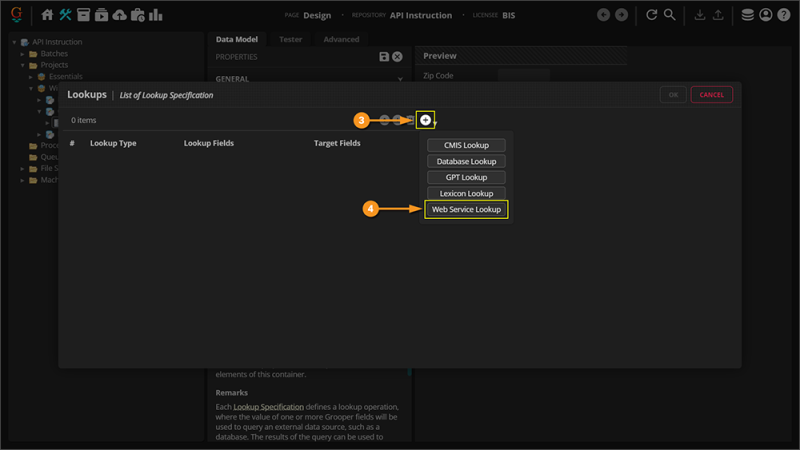Select GPT Lookup from the list
This screenshot has height=450, width=800.
tap(466, 177)
